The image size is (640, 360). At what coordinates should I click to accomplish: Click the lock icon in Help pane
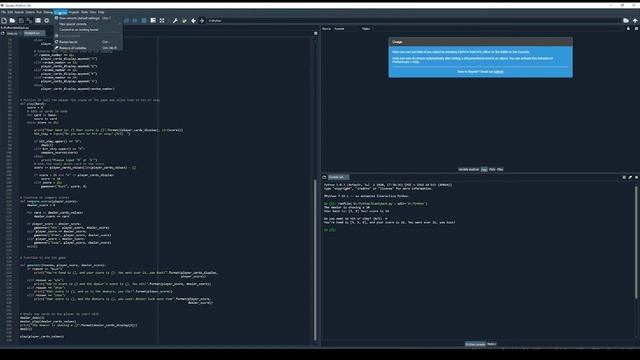coord(628,29)
